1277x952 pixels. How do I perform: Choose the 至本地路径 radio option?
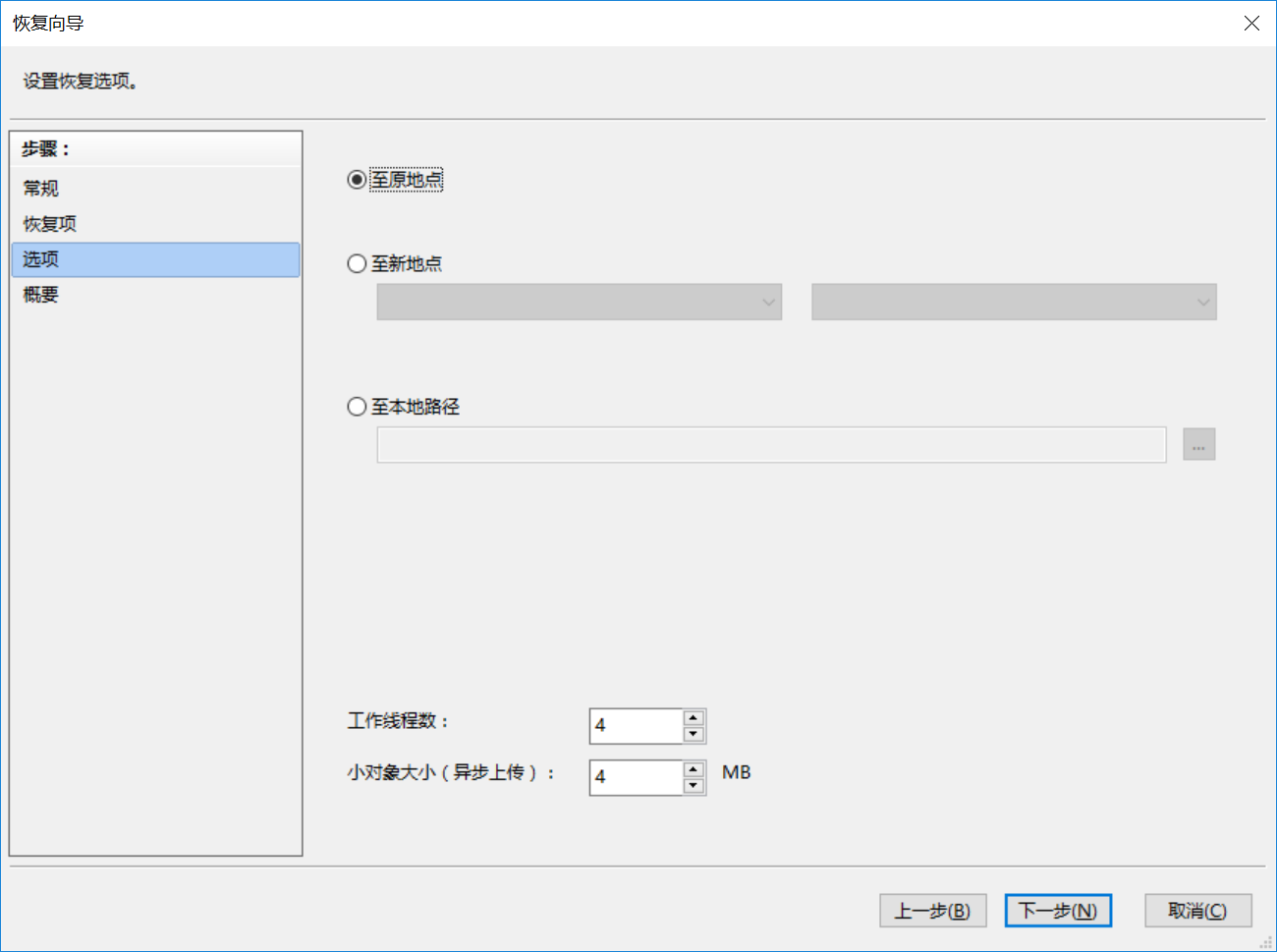pos(357,407)
